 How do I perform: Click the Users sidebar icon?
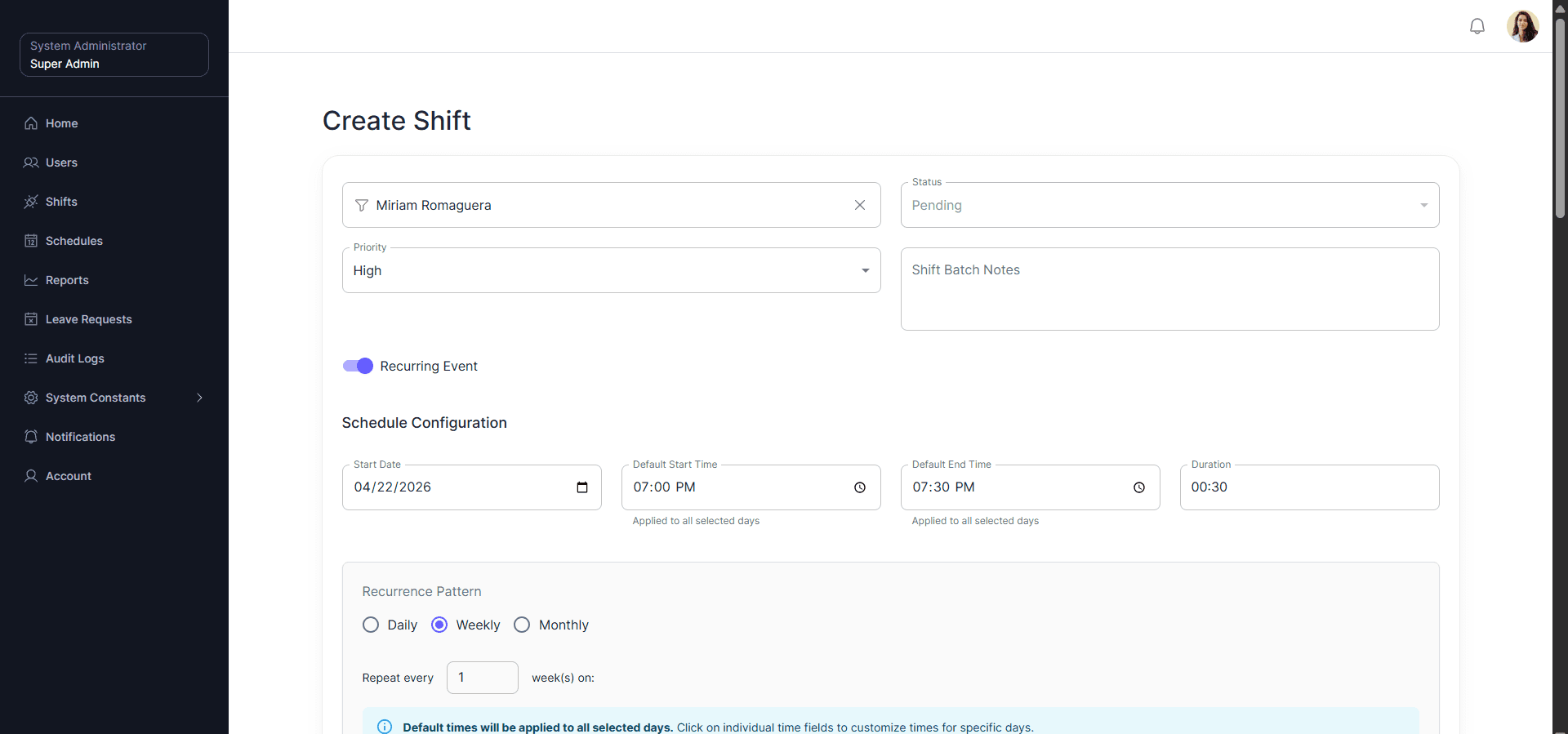31,162
